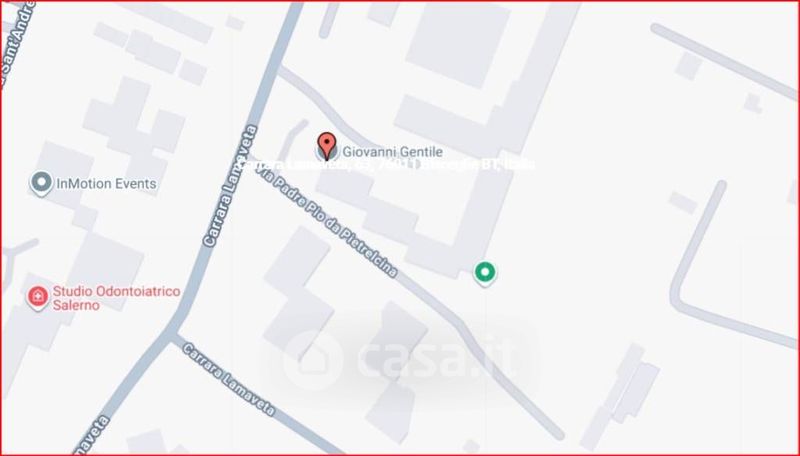The height and width of the screenshot is (456, 800).
Task: Open the Giovanni Gentile place label
Action: coord(392,151)
